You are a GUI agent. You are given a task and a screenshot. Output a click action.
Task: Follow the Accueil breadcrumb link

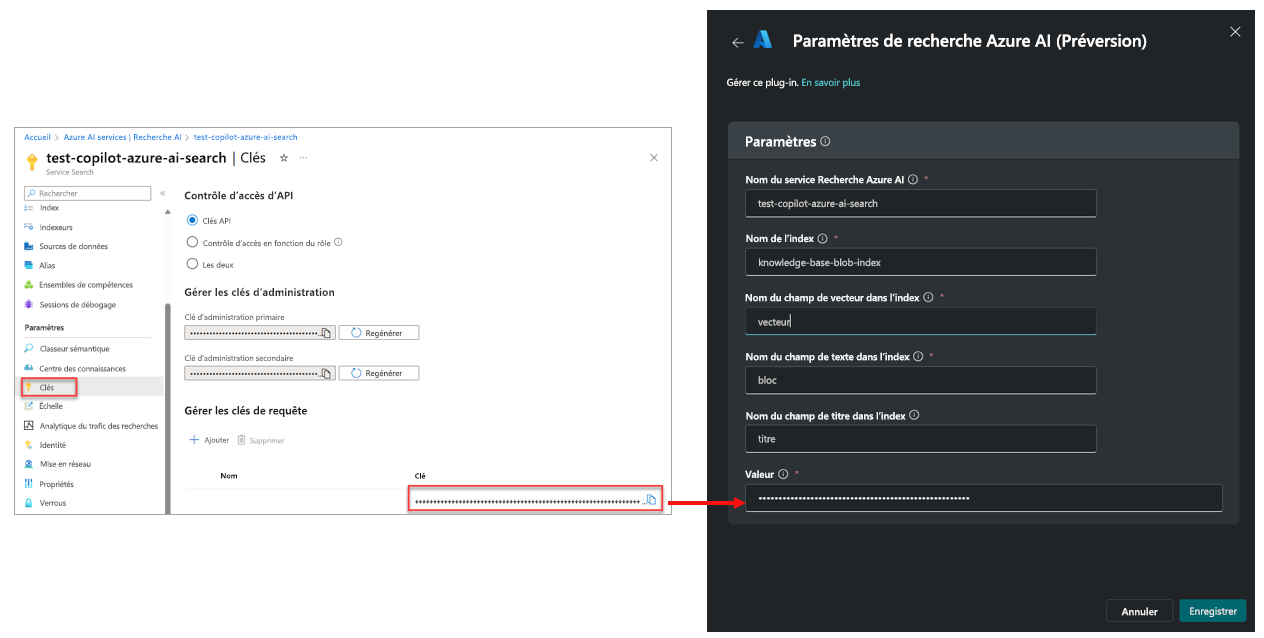pos(37,137)
